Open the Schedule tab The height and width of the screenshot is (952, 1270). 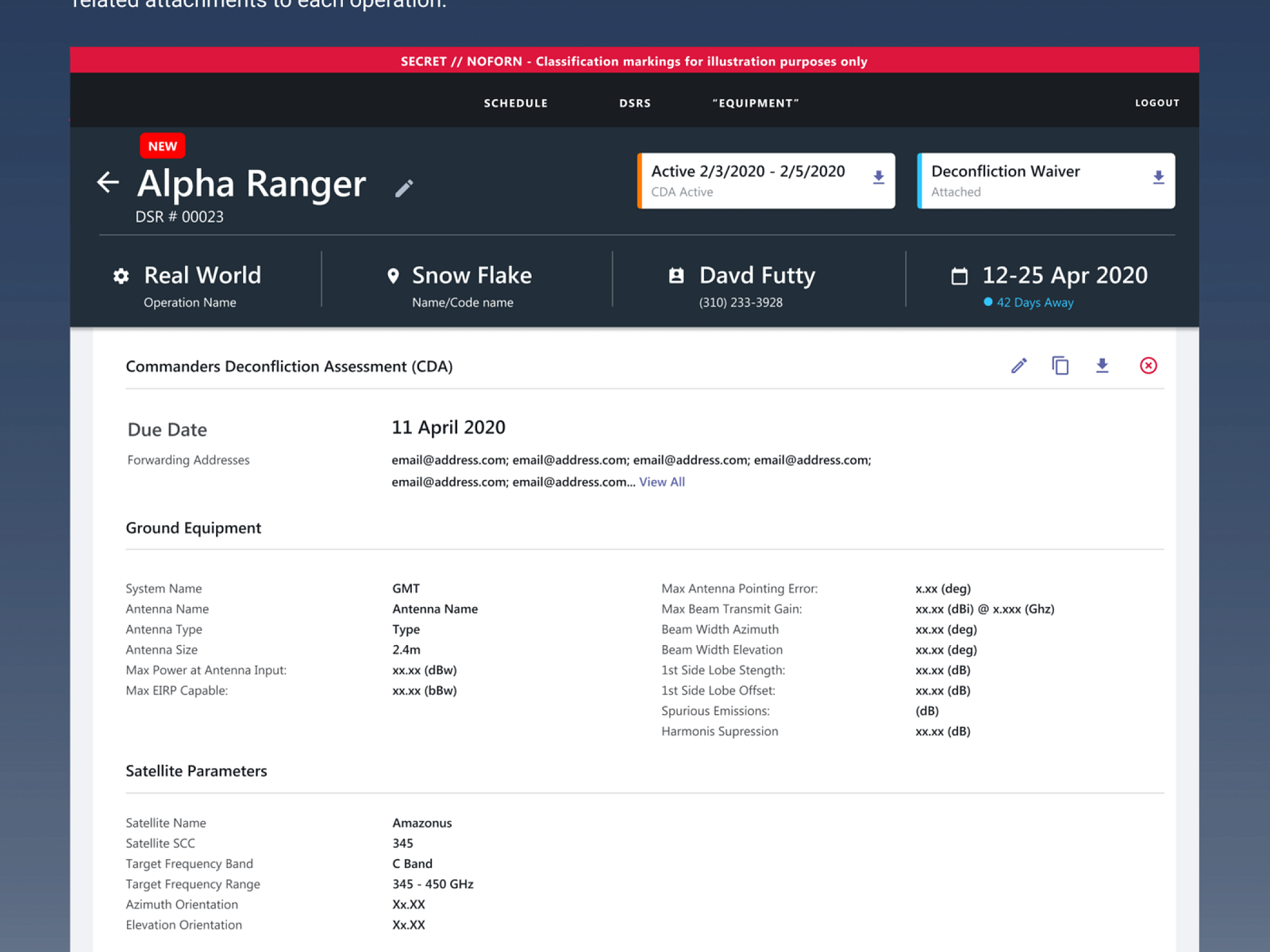pos(515,103)
